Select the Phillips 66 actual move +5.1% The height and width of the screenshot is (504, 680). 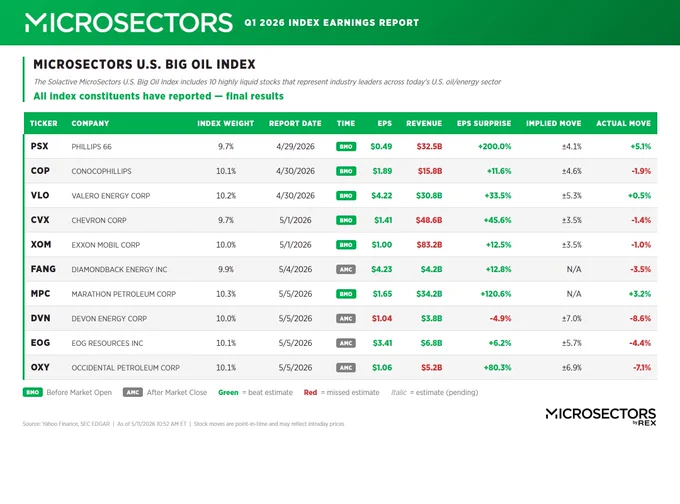641,147
